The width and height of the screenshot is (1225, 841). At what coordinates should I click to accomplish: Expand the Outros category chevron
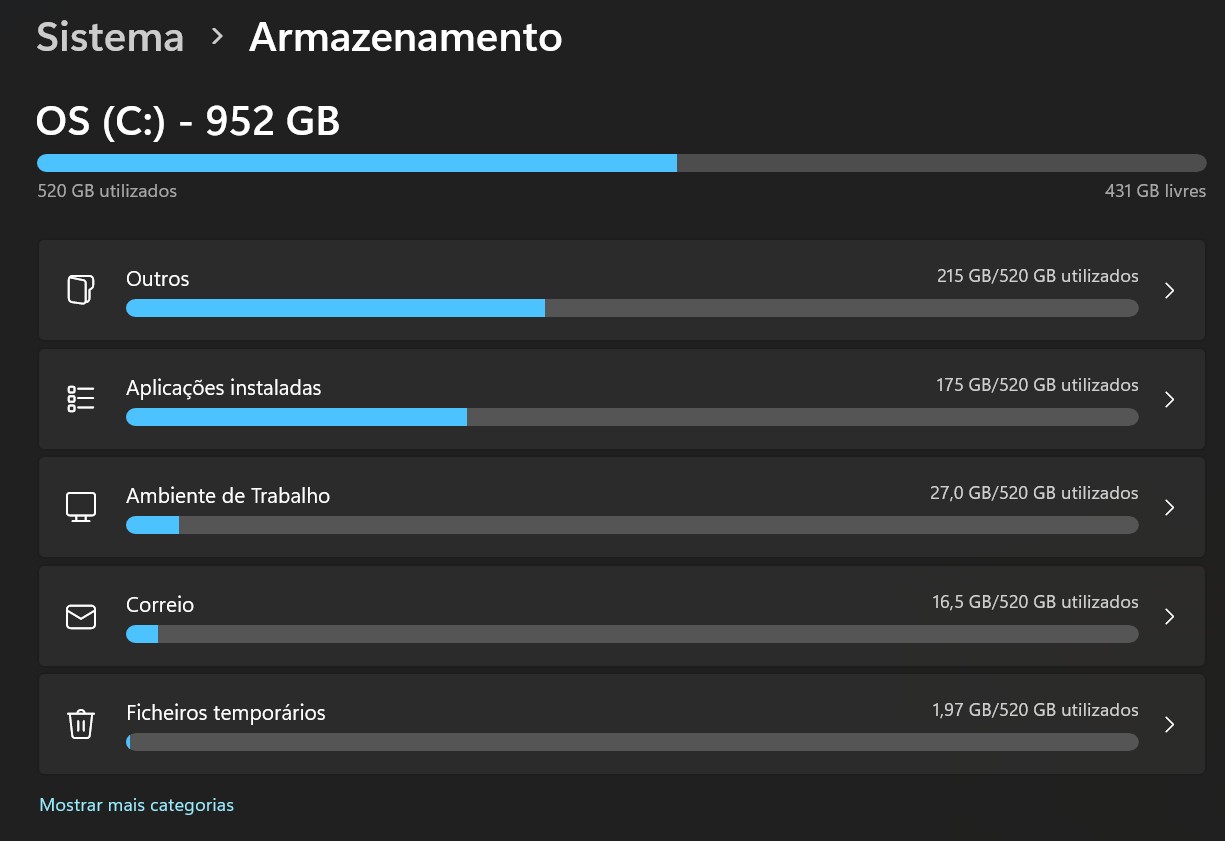pyautogui.click(x=1170, y=290)
